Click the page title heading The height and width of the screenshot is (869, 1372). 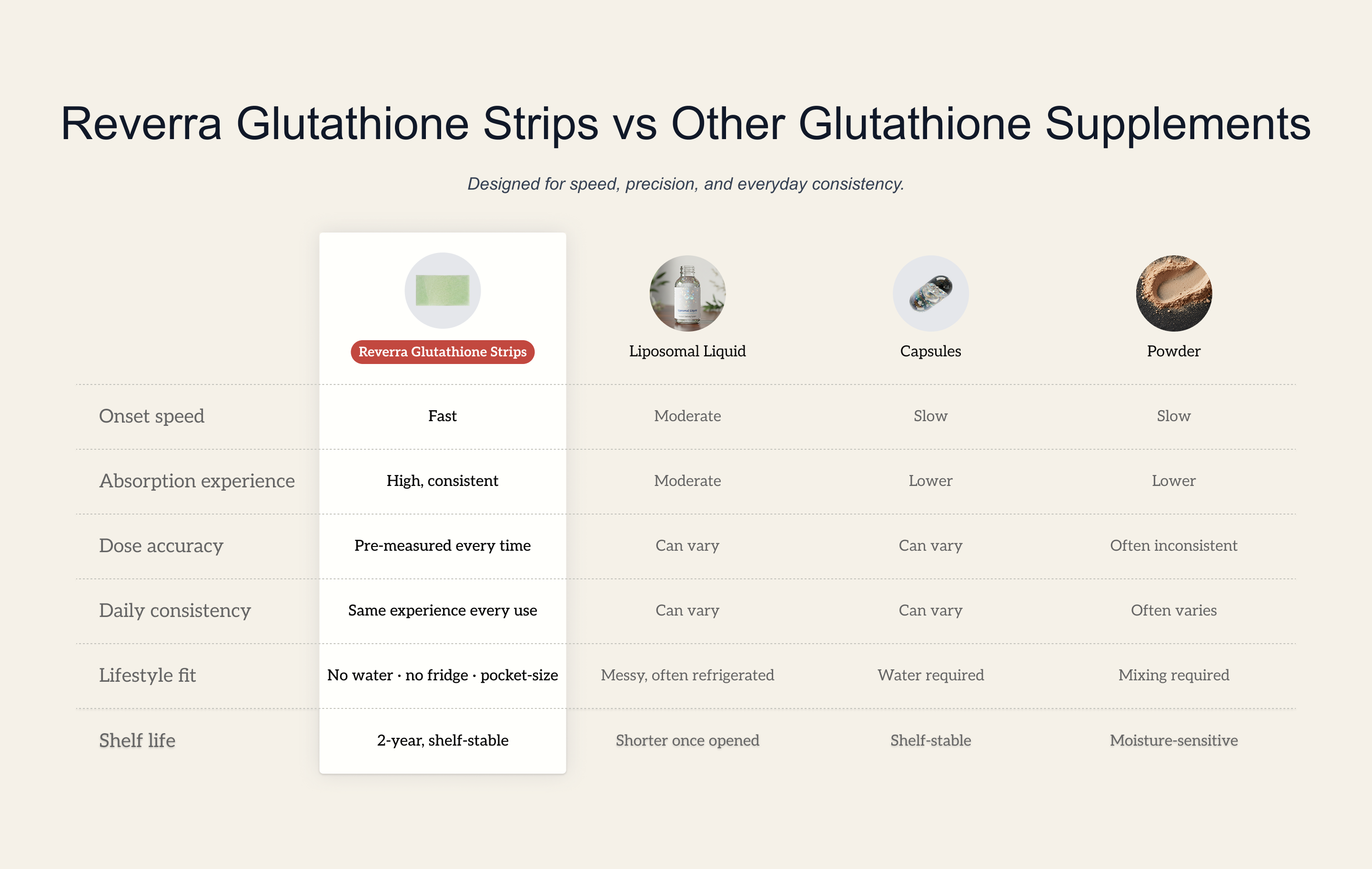(686, 123)
